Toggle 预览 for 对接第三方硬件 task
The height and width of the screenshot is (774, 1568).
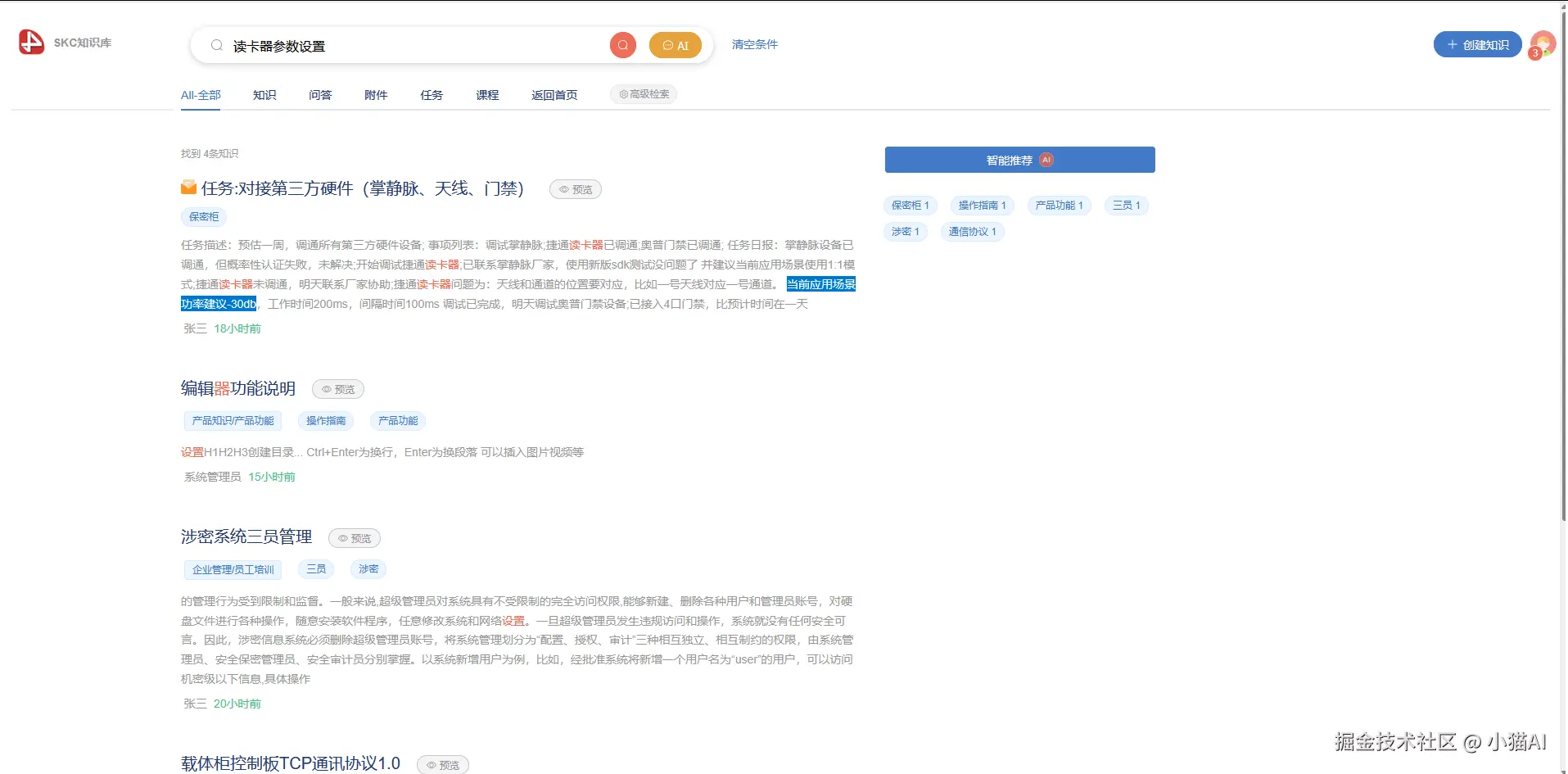576,188
